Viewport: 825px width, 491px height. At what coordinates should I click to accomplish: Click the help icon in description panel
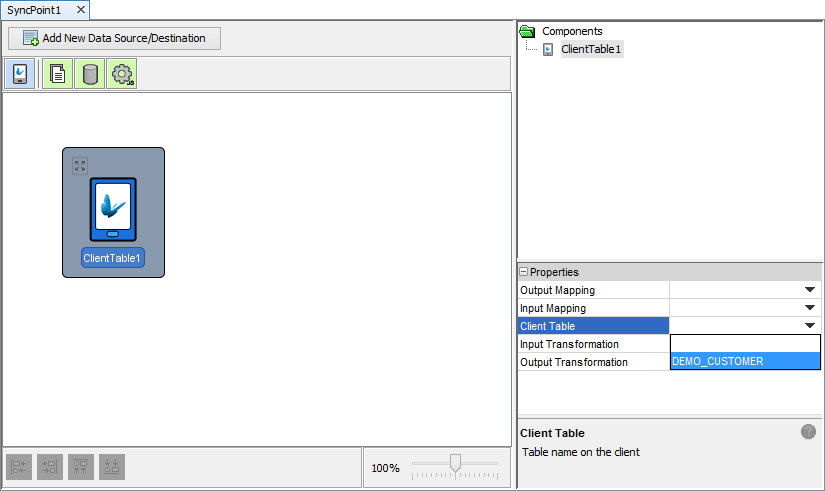[808, 432]
